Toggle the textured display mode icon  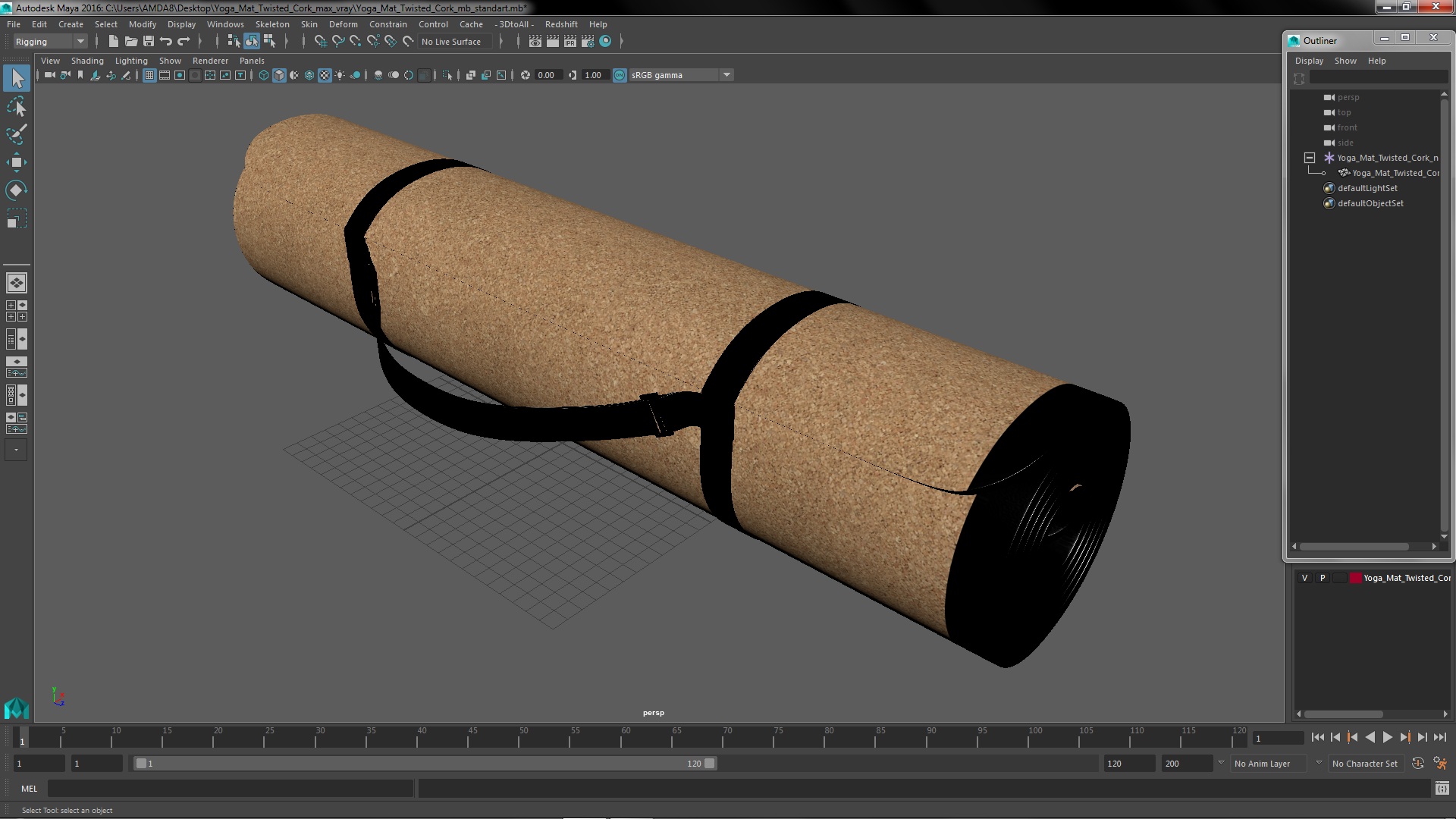(x=325, y=75)
